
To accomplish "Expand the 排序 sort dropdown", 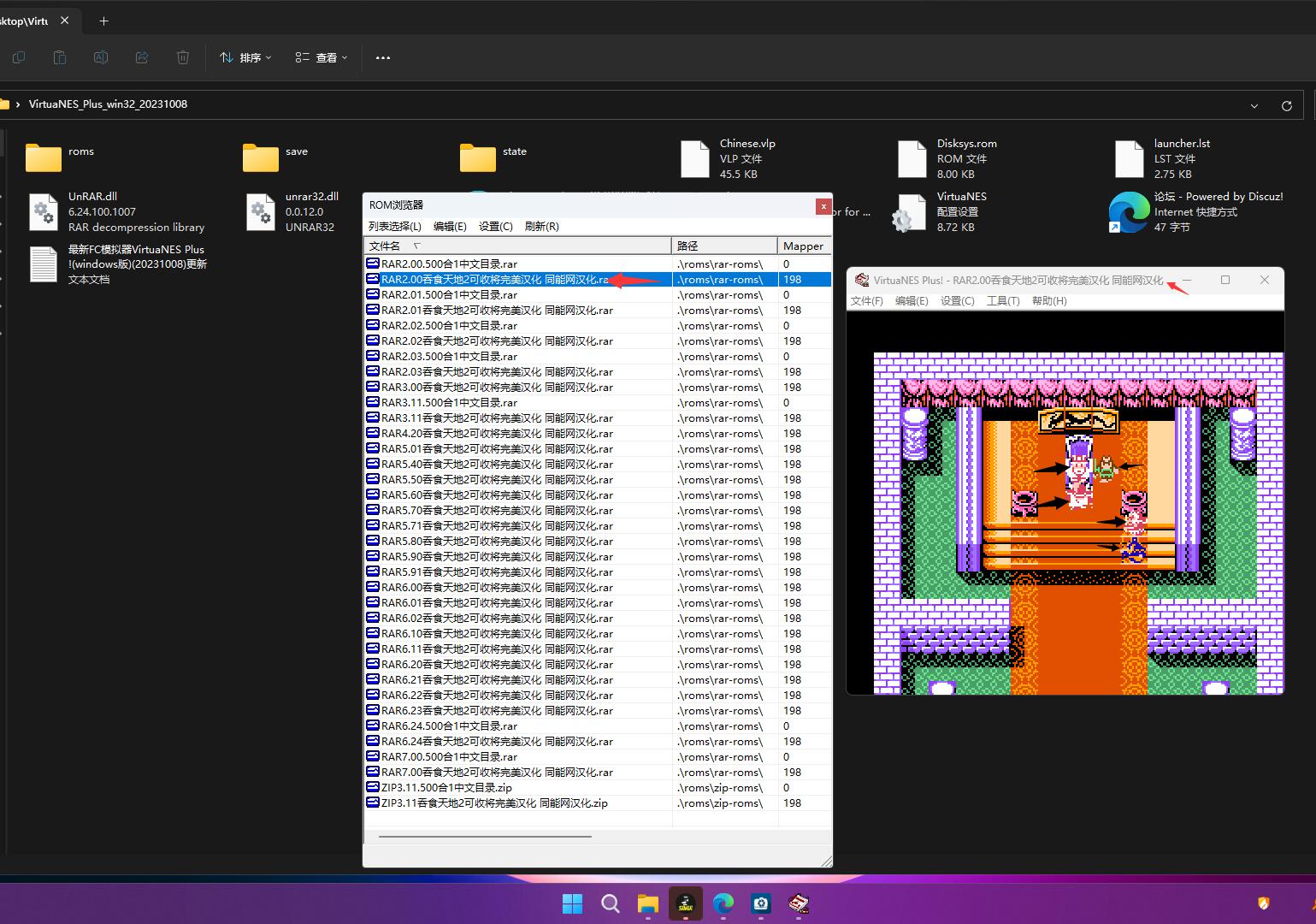I will tap(245, 57).
